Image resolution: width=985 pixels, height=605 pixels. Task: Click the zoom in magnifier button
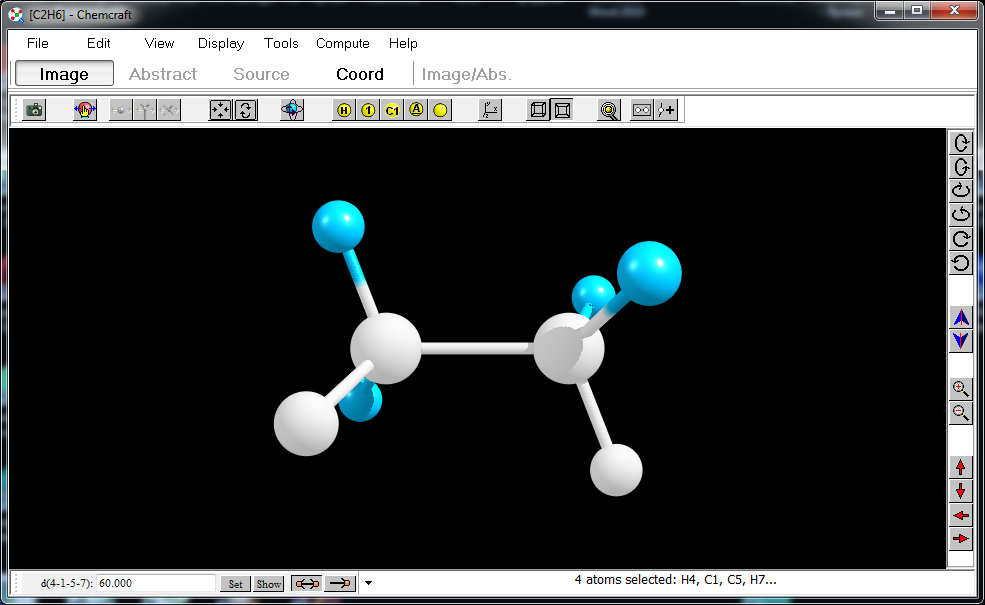961,389
